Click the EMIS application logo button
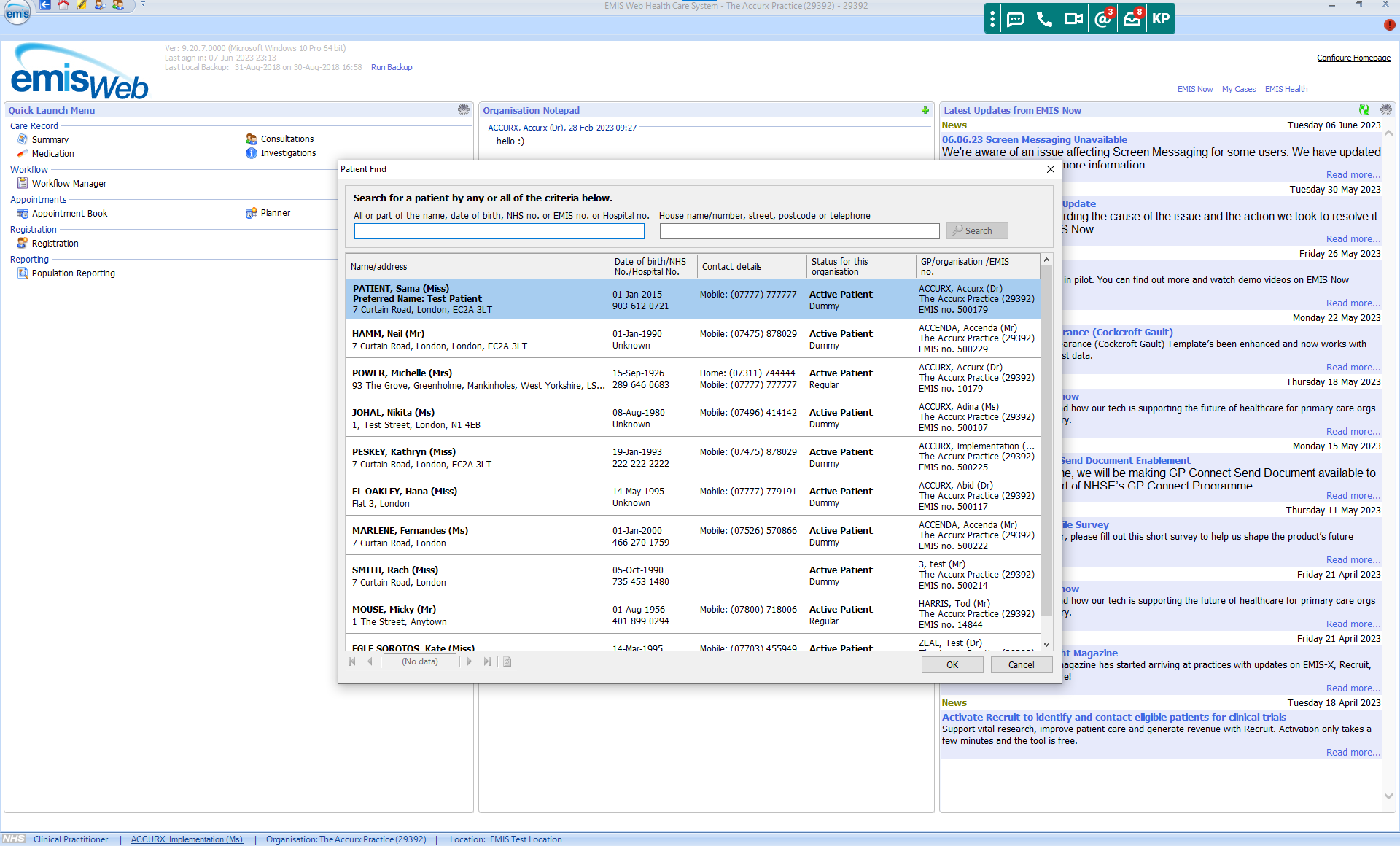 [x=16, y=12]
